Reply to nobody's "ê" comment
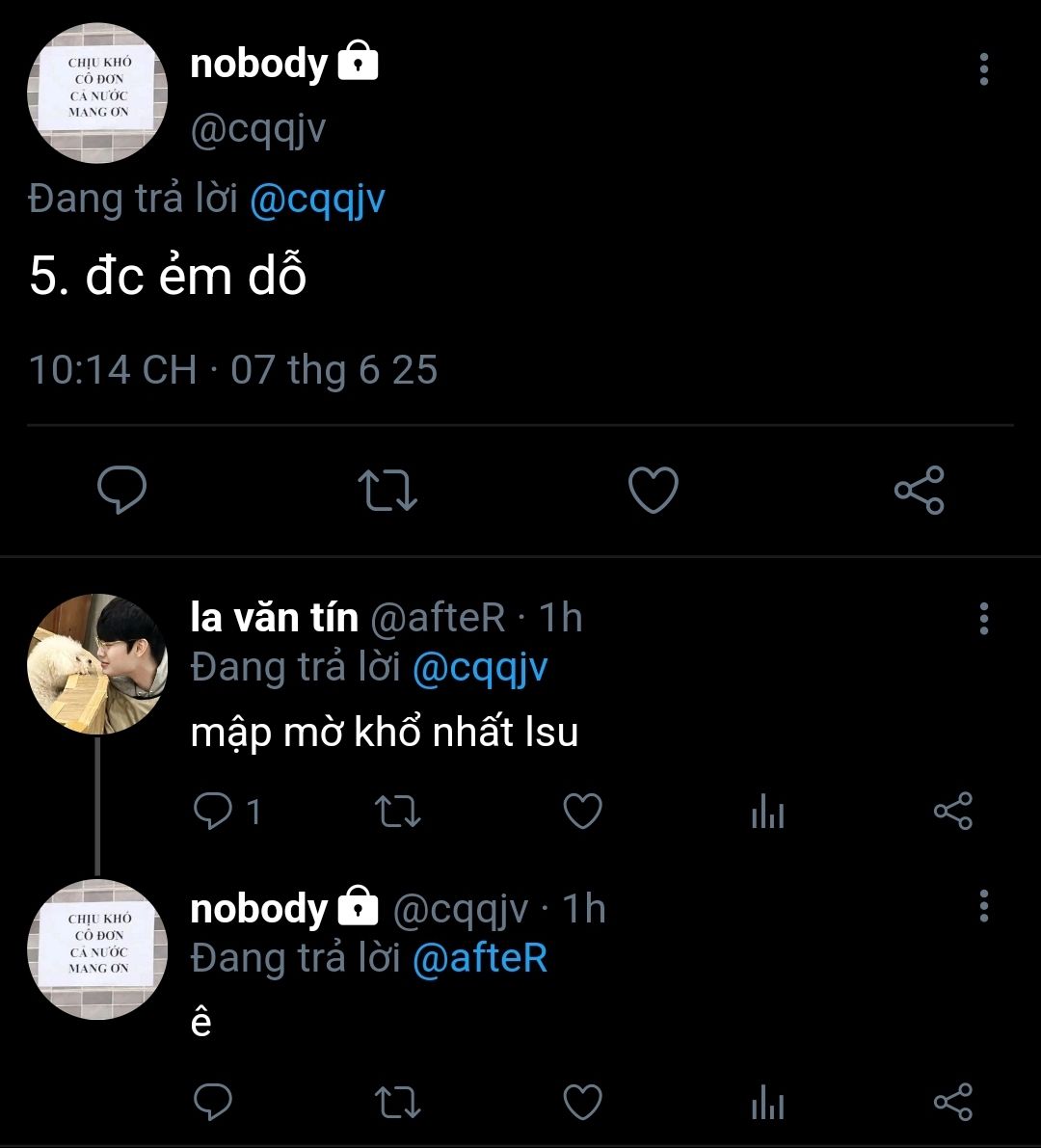The image size is (1041, 1148). pos(212,1103)
